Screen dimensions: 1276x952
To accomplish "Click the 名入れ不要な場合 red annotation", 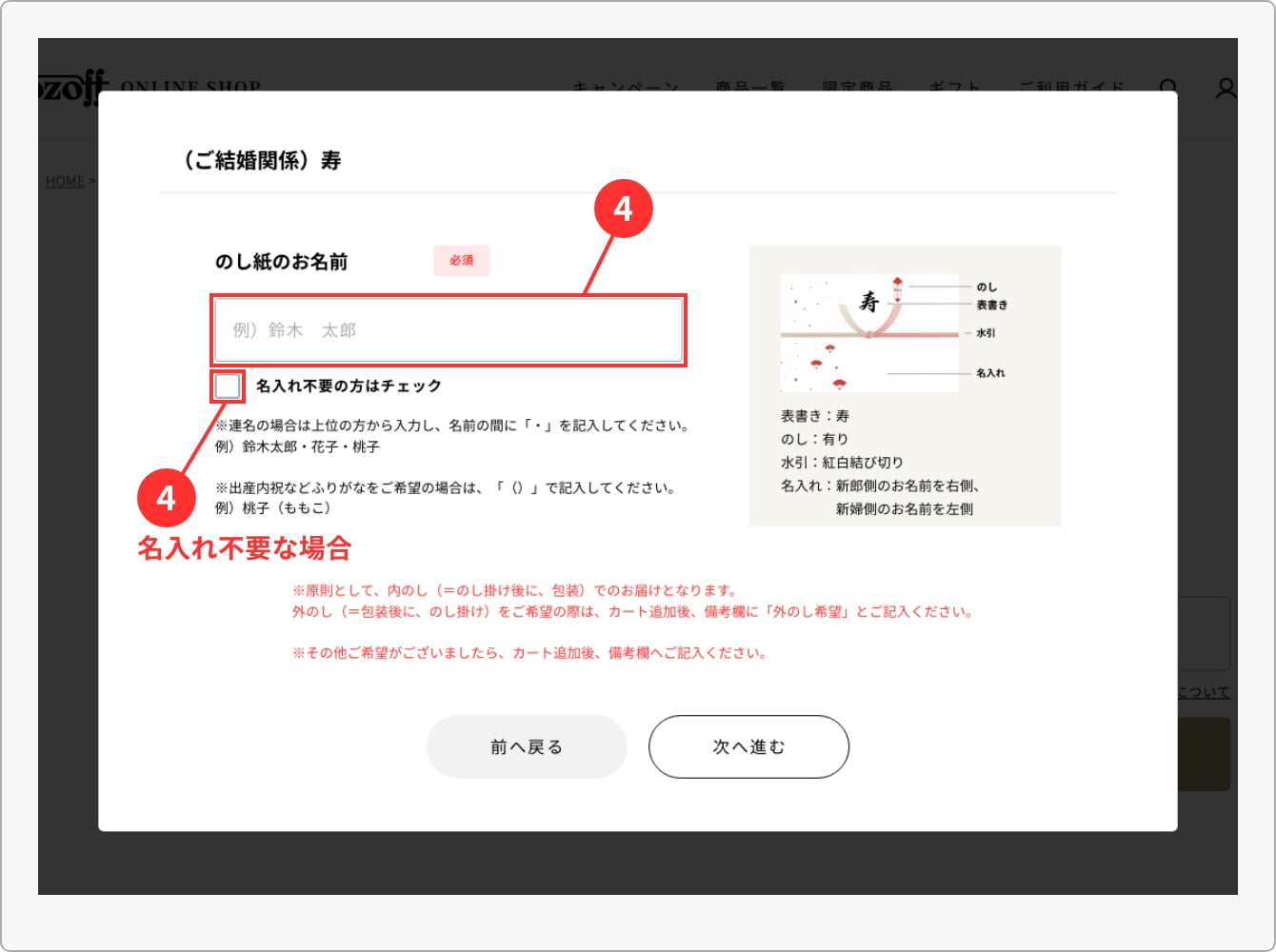I will pyautogui.click(x=245, y=548).
